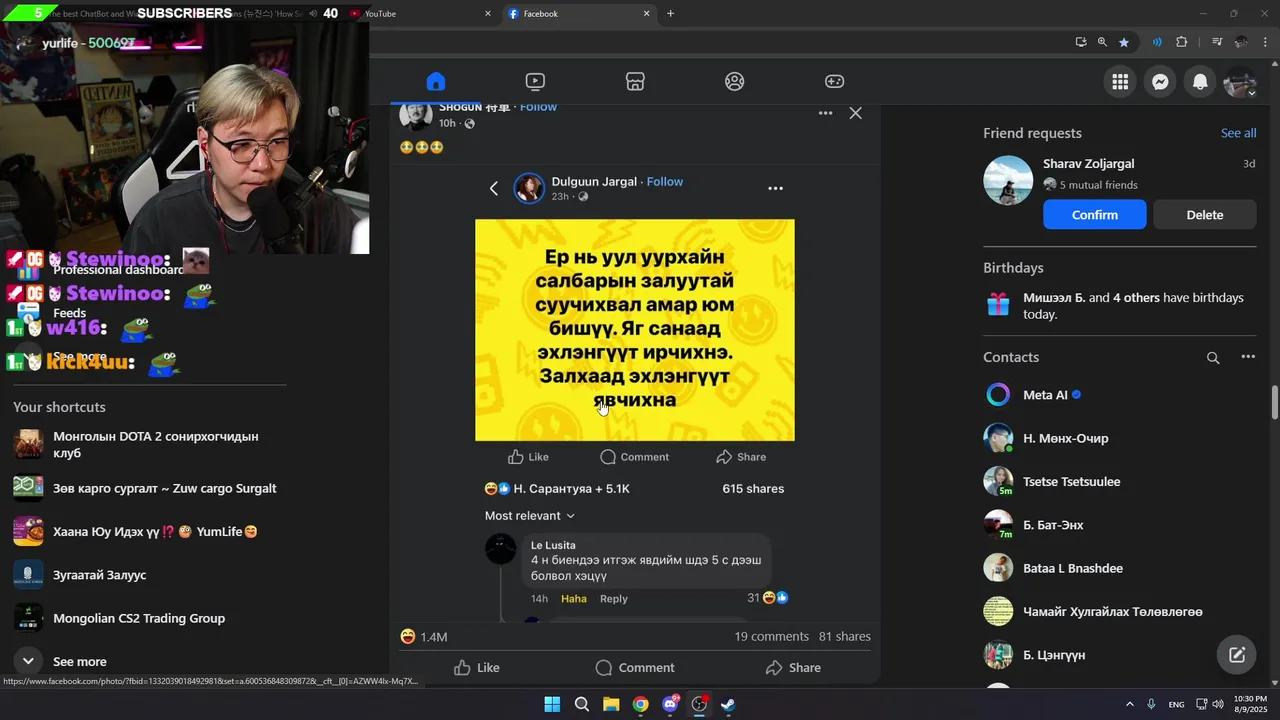Image resolution: width=1280 pixels, height=720 pixels.
Task: View reactions from Н. Сарантуяа + 5.1K
Action: [x=557, y=489]
